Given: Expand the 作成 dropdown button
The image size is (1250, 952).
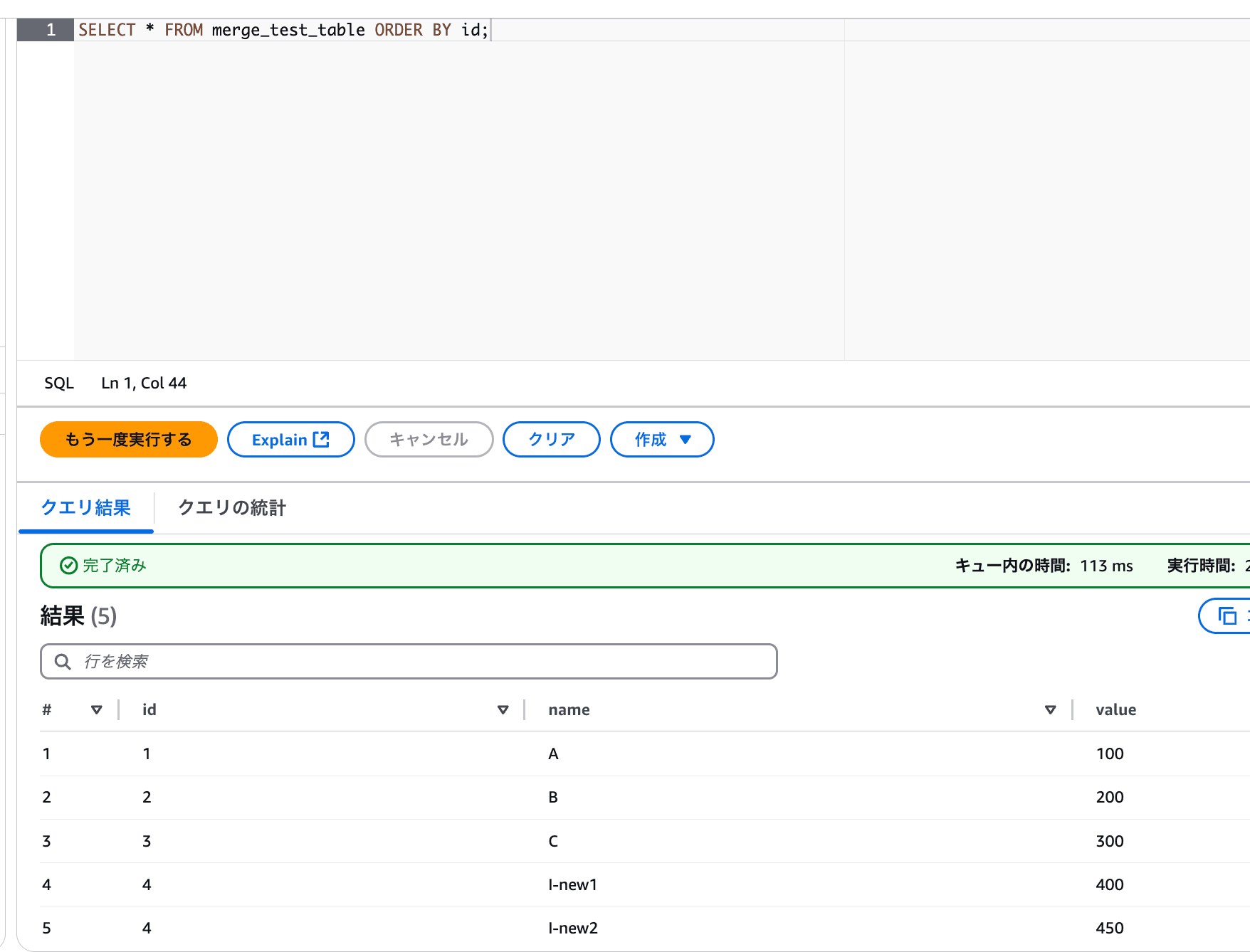Looking at the screenshot, I should click(x=662, y=439).
